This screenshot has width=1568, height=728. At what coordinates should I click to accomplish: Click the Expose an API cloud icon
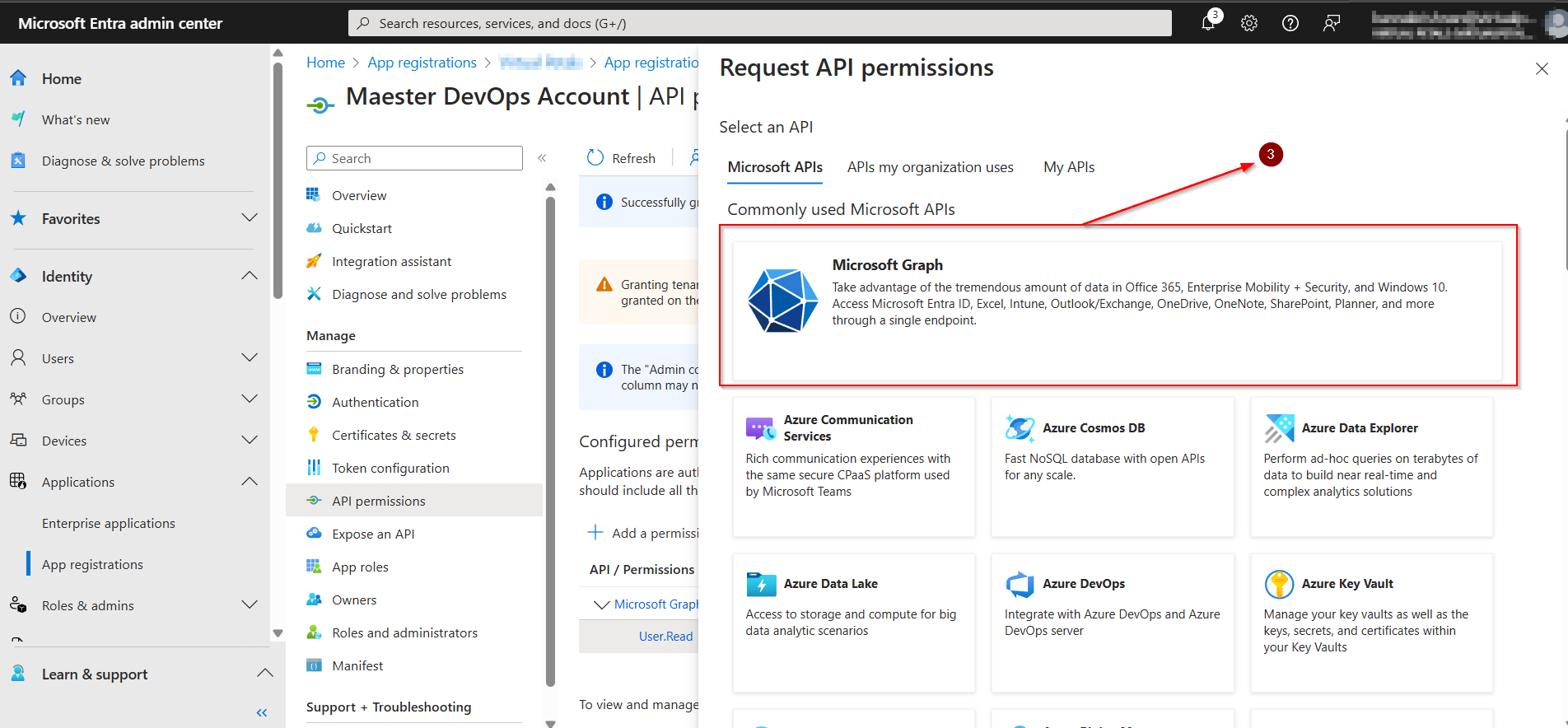[x=314, y=533]
